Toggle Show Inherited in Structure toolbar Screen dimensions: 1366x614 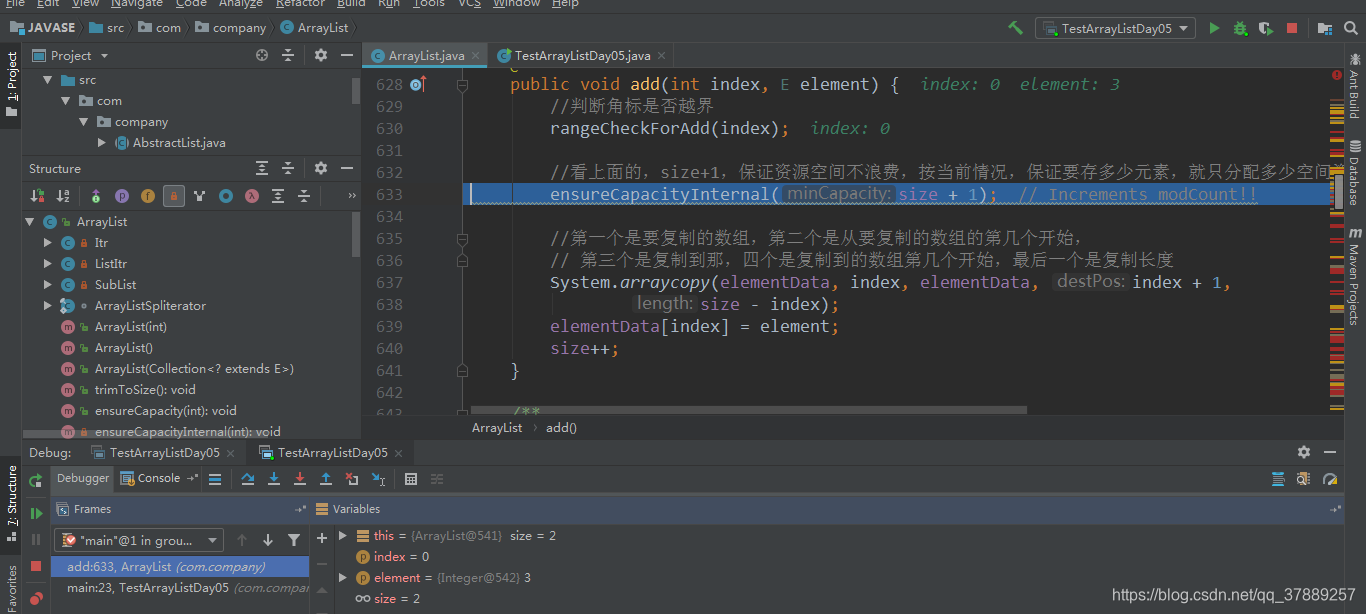[96, 196]
